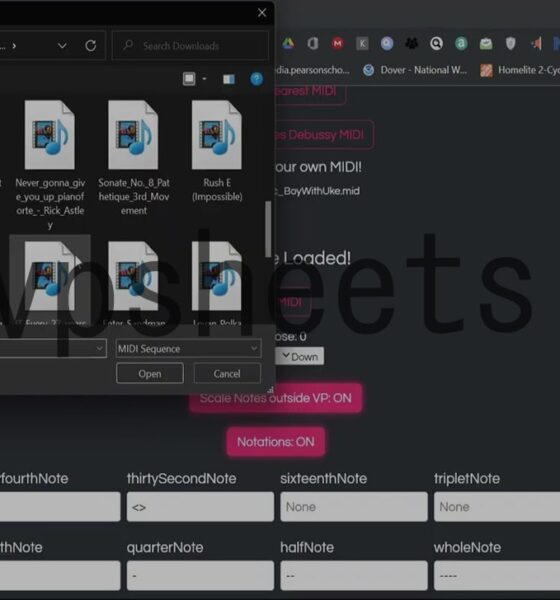Click Open in the file dialog
The image size is (560, 600).
(x=150, y=373)
